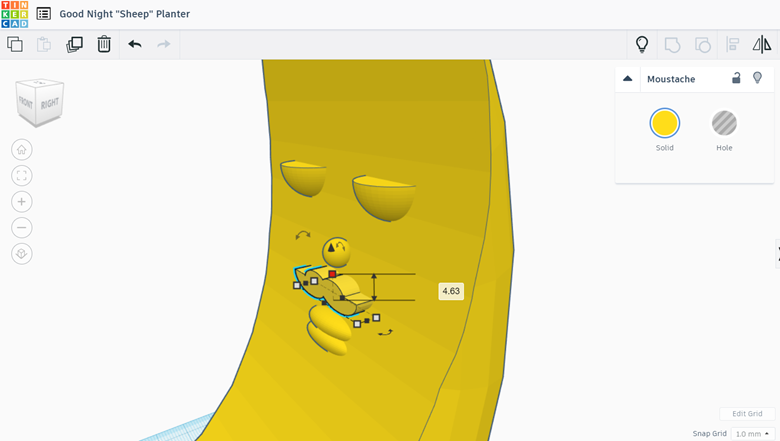Click the Moustache shape name
Screen dimensions: 780x441
tap(671, 79)
